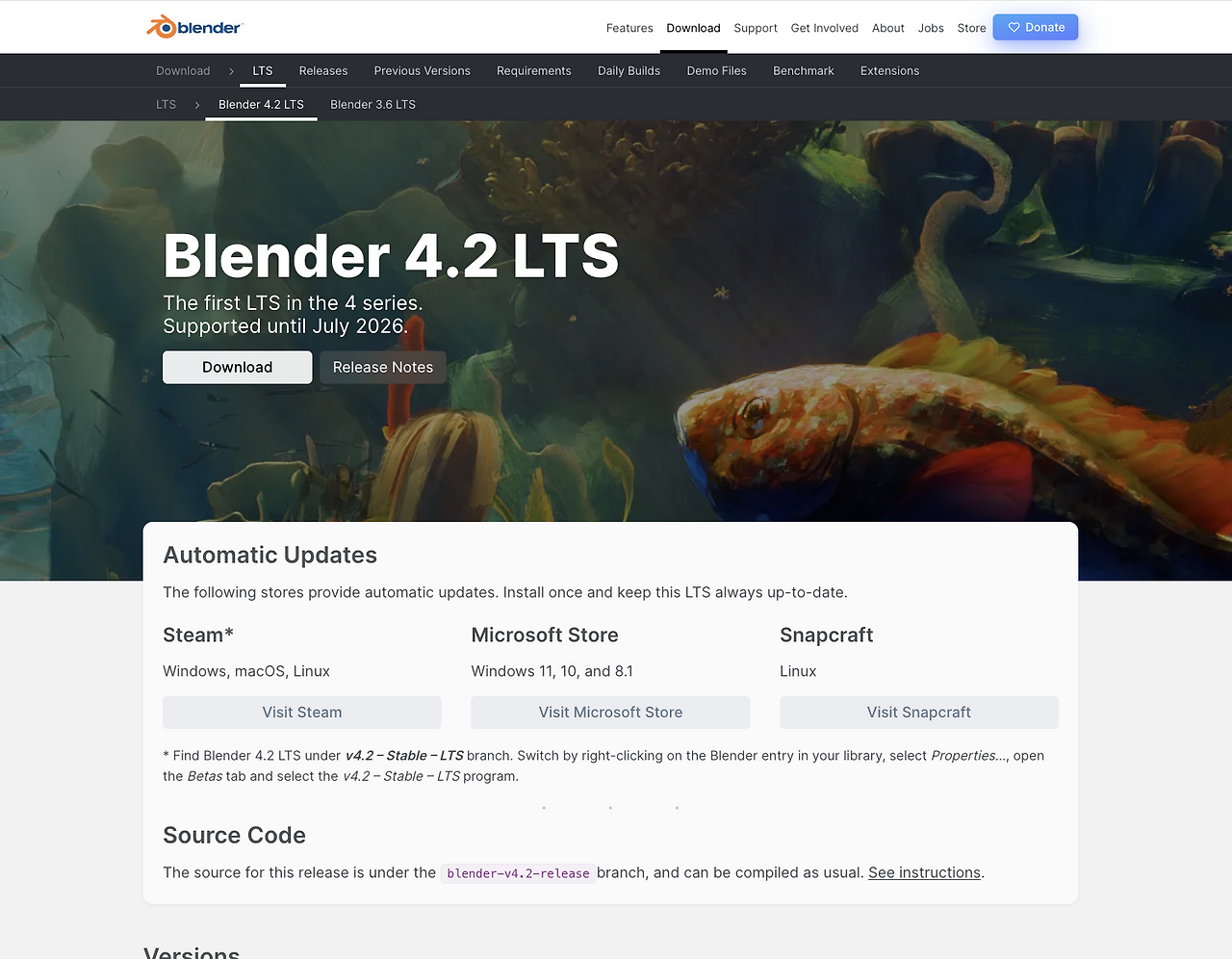1232x959 pixels.
Task: Visit the Jobs page
Action: (x=931, y=28)
